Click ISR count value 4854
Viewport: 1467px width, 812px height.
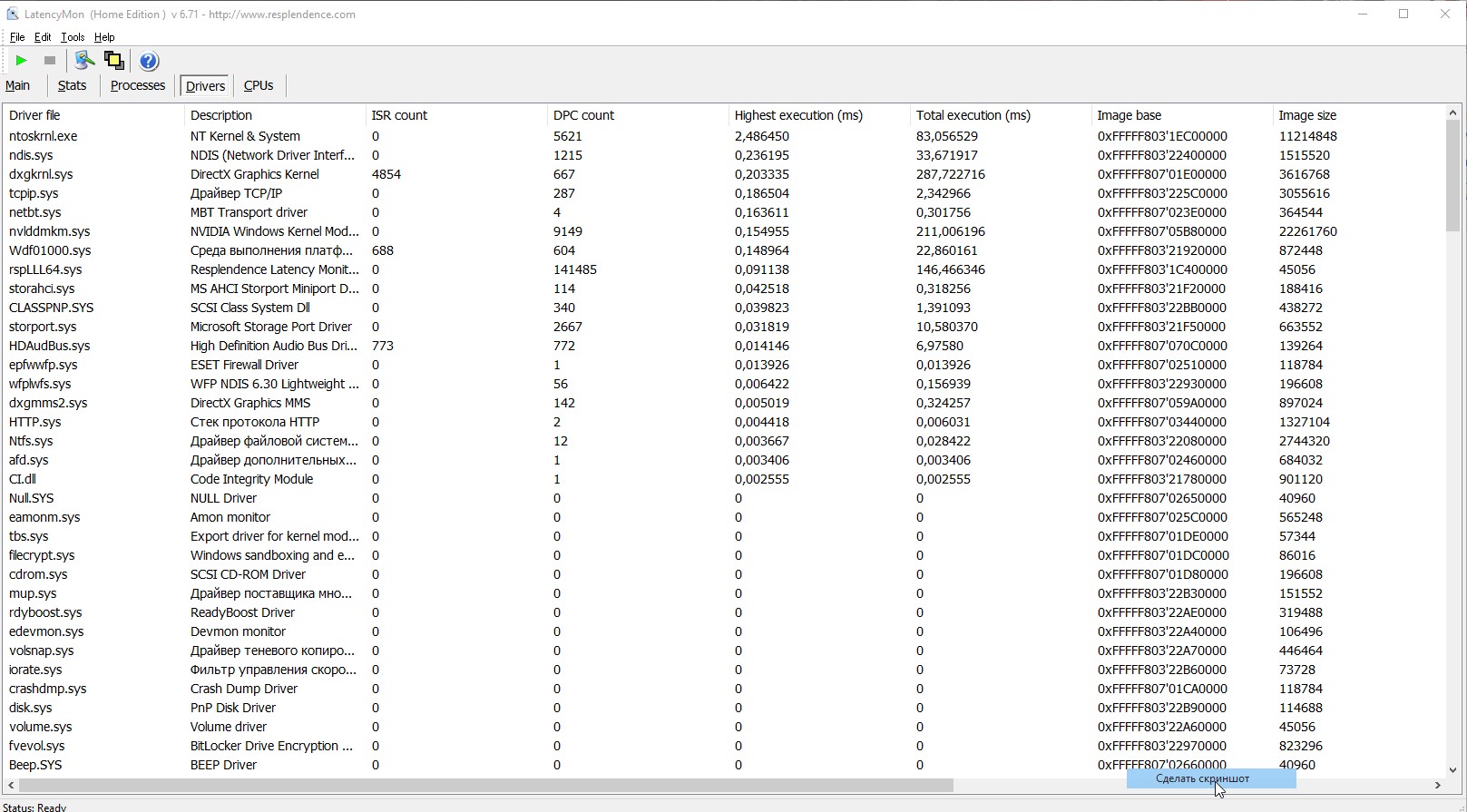click(386, 174)
